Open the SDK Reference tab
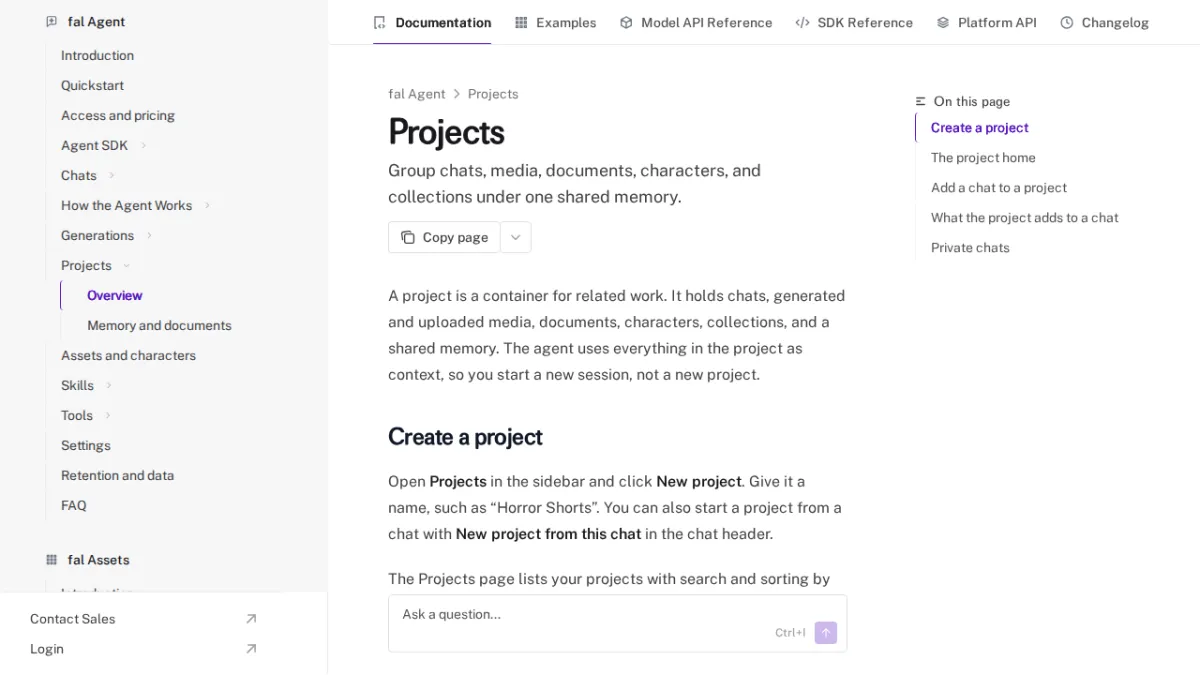 click(x=854, y=22)
